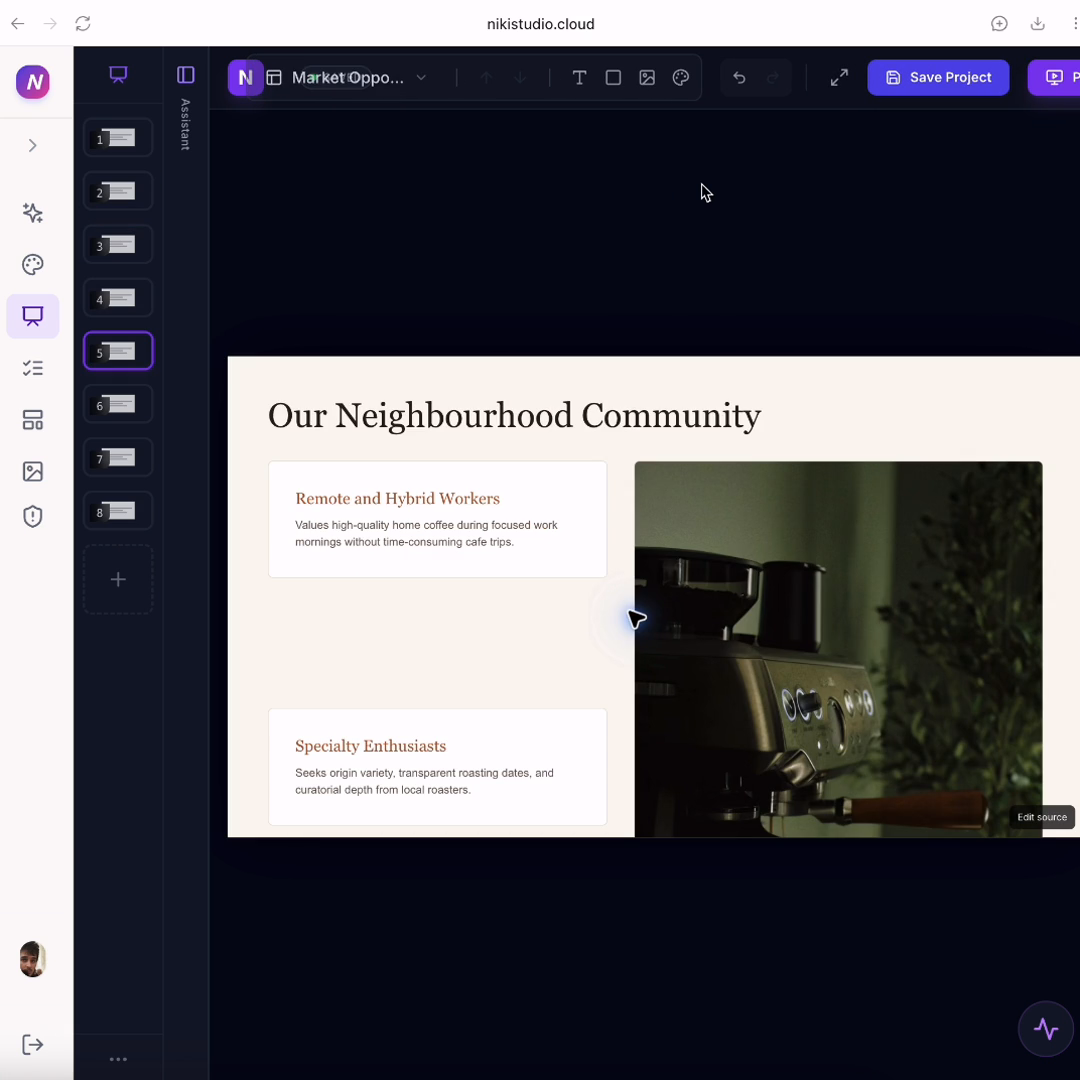
Task: Select slide 1 thumbnail
Action: point(118,138)
